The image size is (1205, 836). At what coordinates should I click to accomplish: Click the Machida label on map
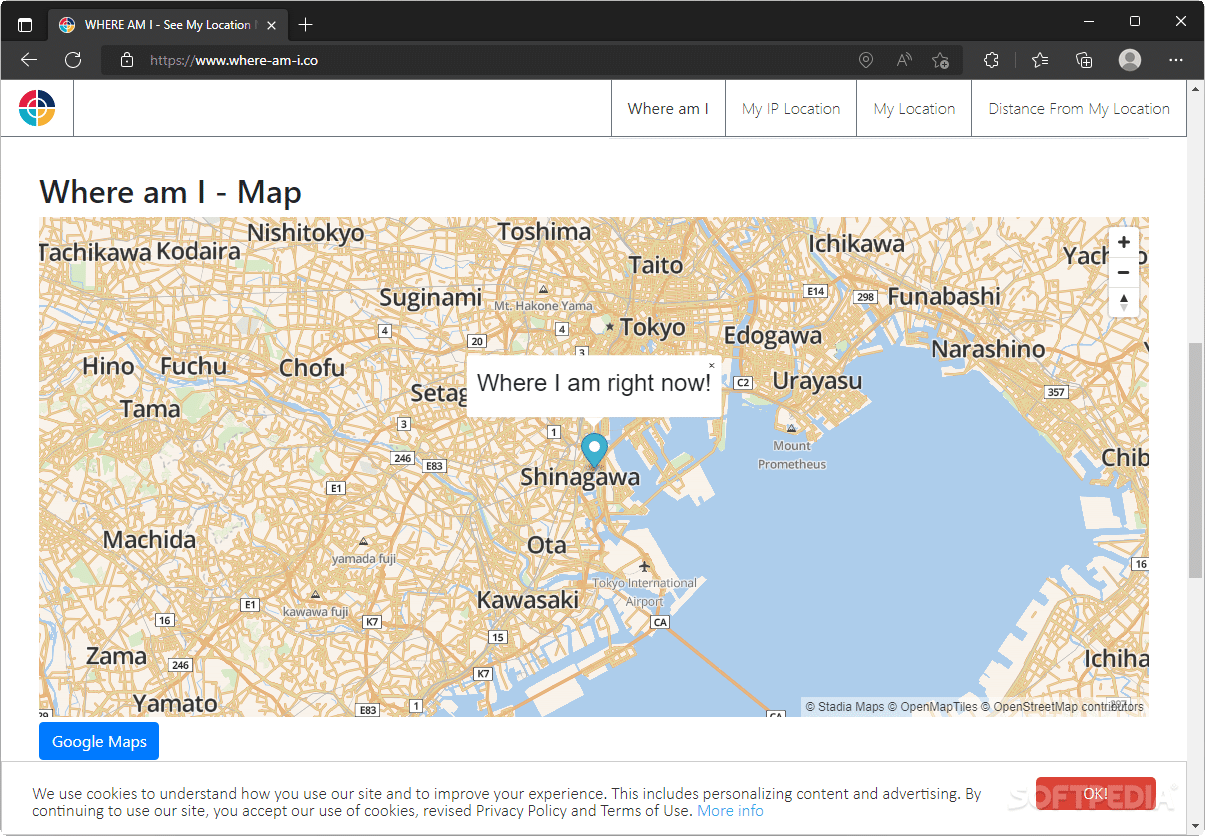(150, 540)
